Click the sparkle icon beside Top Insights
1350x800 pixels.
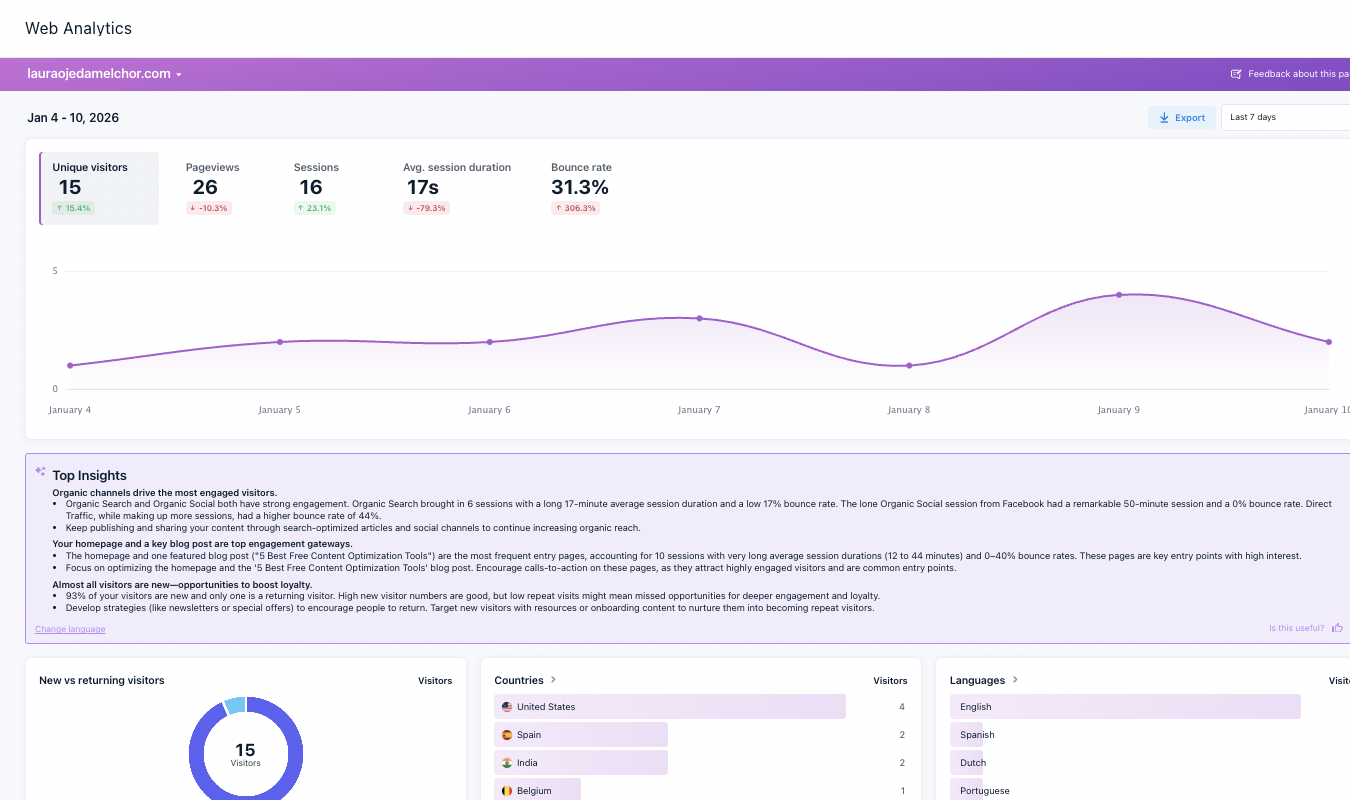point(39,470)
